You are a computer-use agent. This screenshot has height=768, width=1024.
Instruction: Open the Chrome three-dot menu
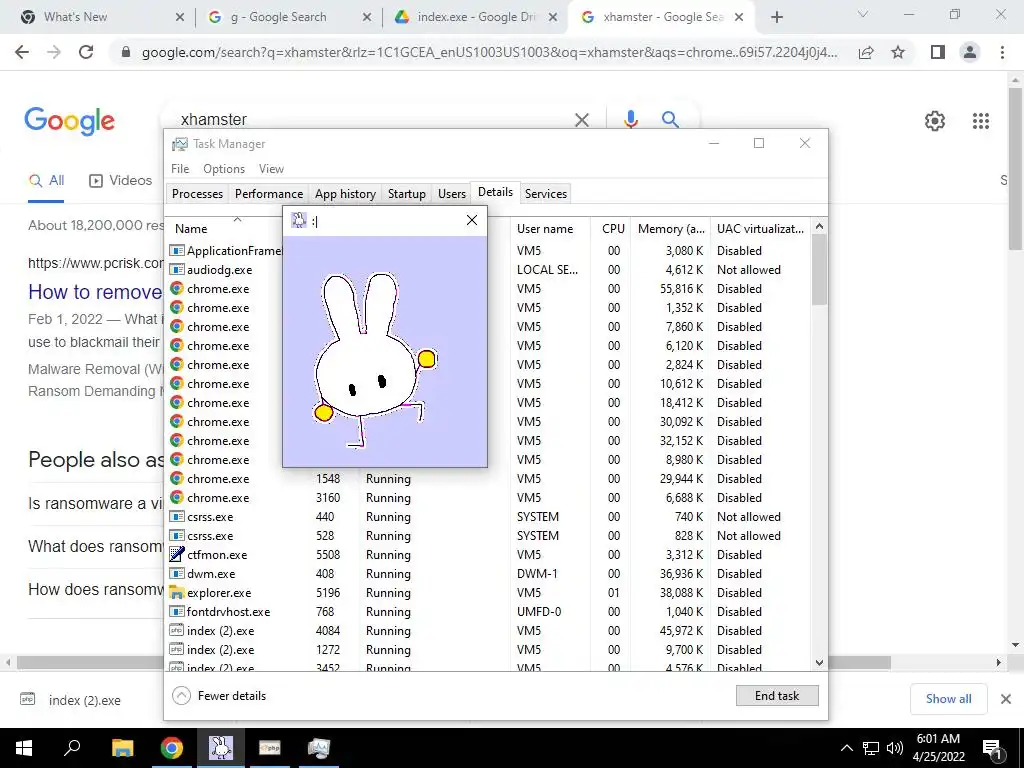tap(1002, 52)
